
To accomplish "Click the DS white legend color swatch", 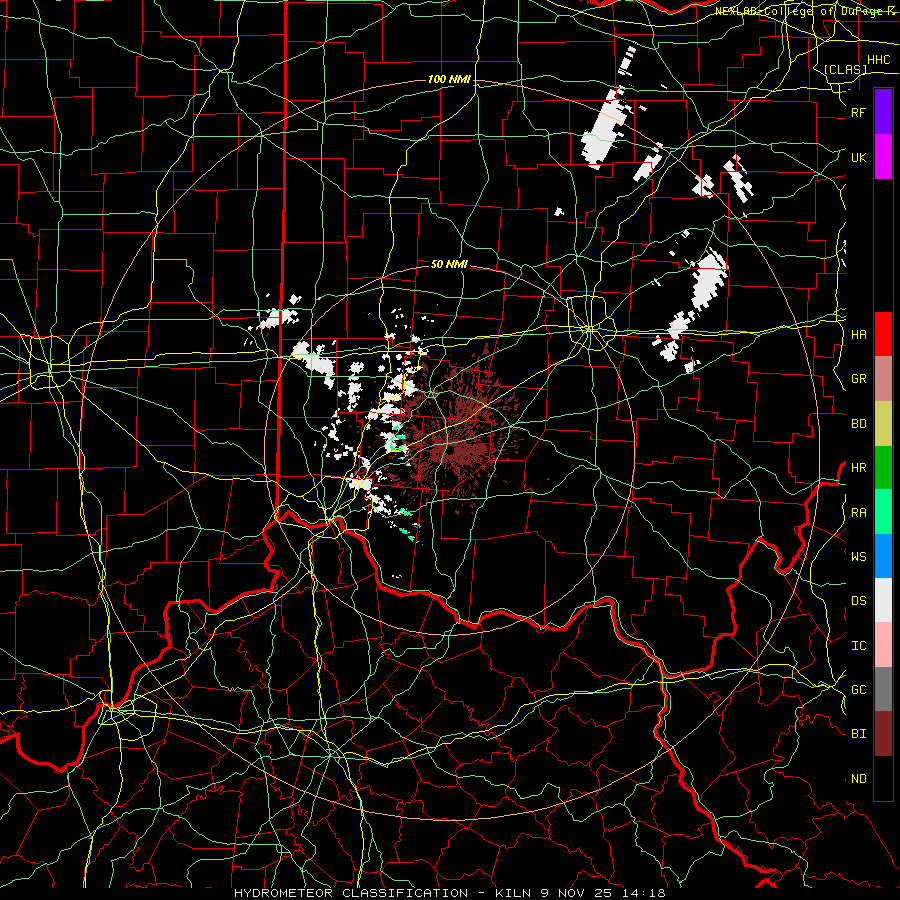I will pyautogui.click(x=883, y=600).
